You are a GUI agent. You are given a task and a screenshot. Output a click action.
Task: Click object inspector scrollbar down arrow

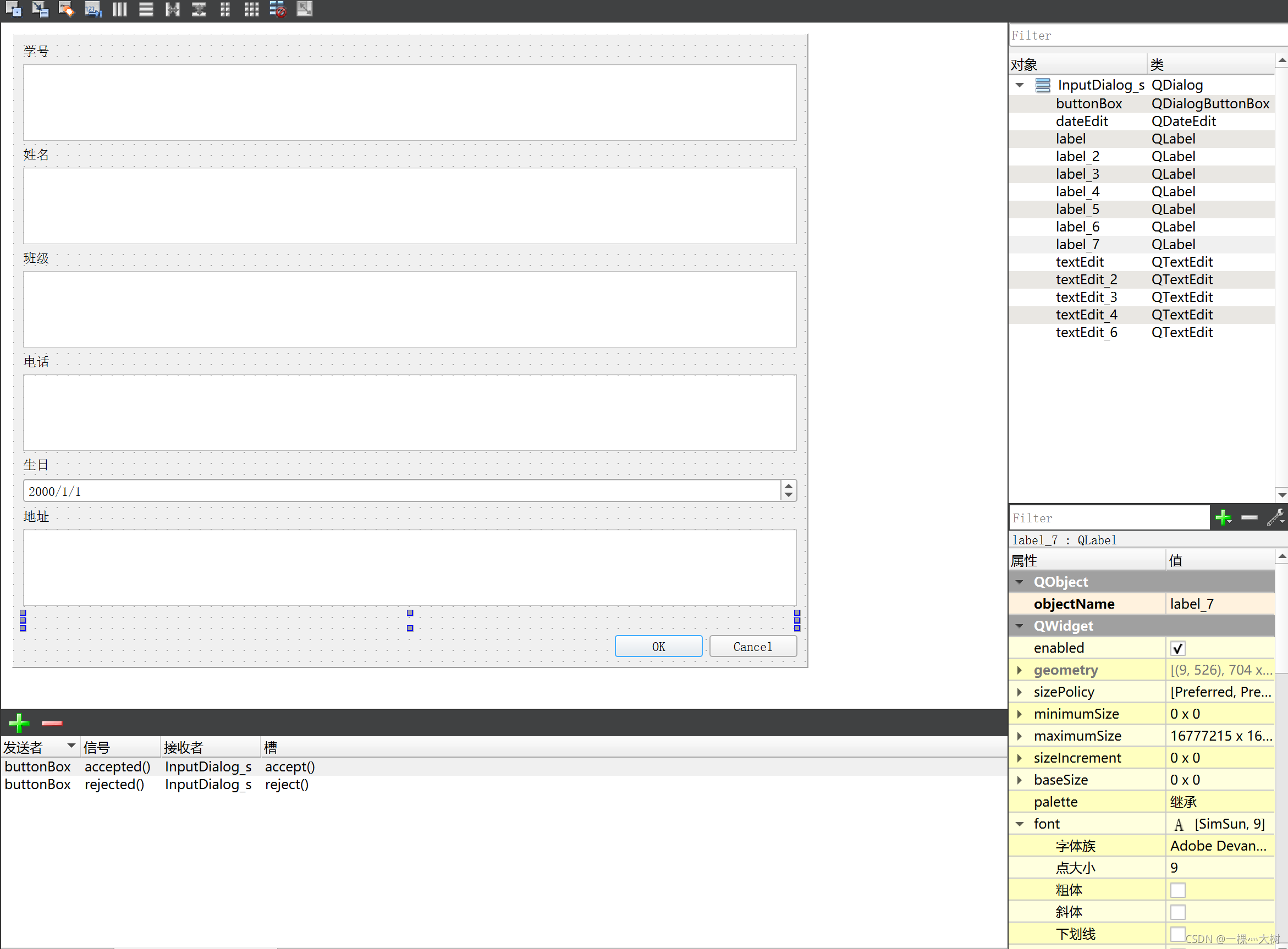click(1281, 495)
